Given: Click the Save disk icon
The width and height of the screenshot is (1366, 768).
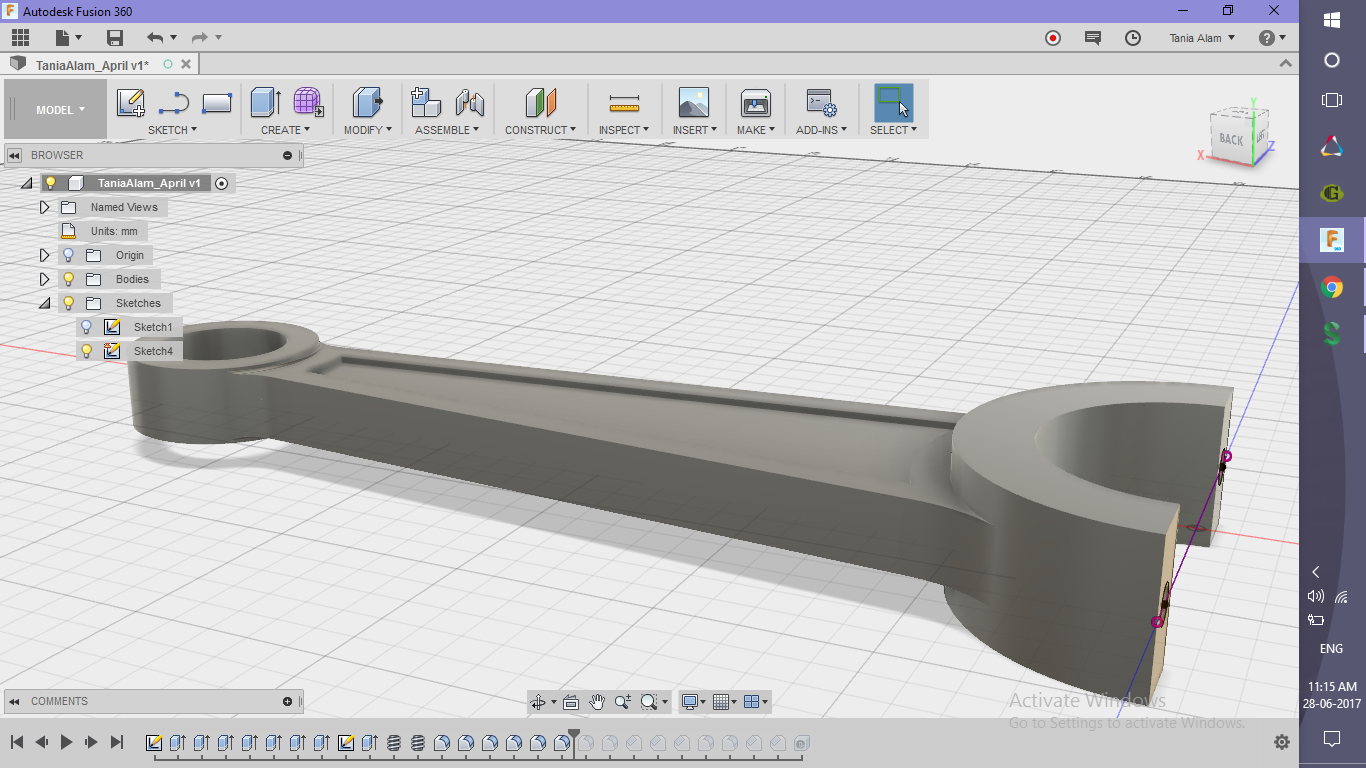Looking at the screenshot, I should [115, 38].
